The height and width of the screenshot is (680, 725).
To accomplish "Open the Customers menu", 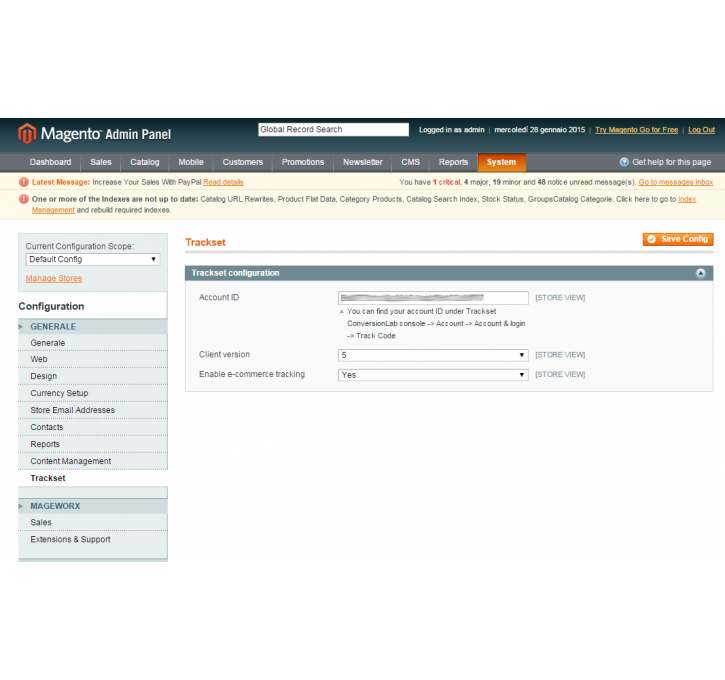I will click(243, 162).
